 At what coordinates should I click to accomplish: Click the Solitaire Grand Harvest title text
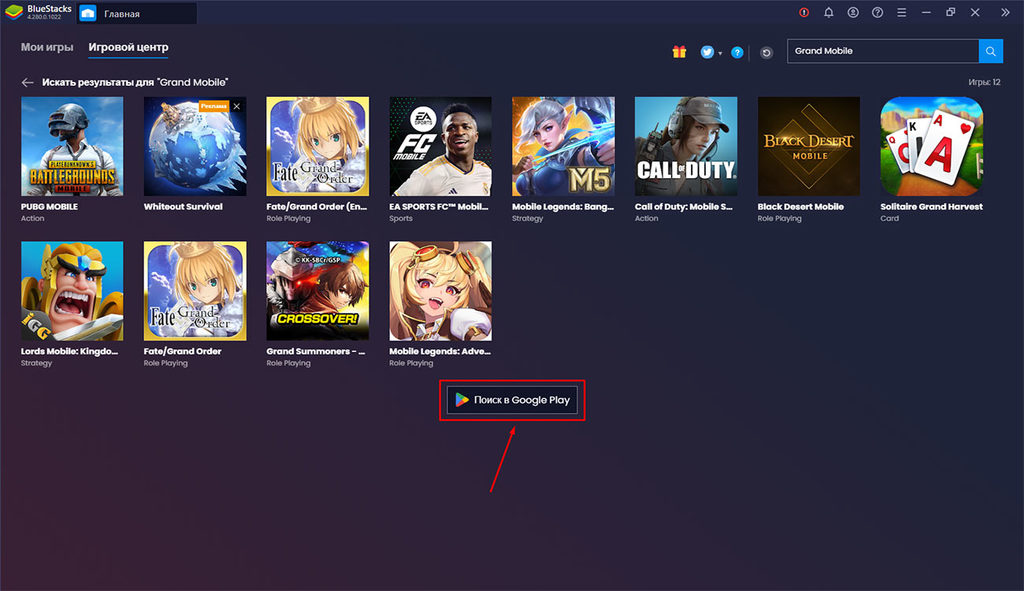[931, 206]
